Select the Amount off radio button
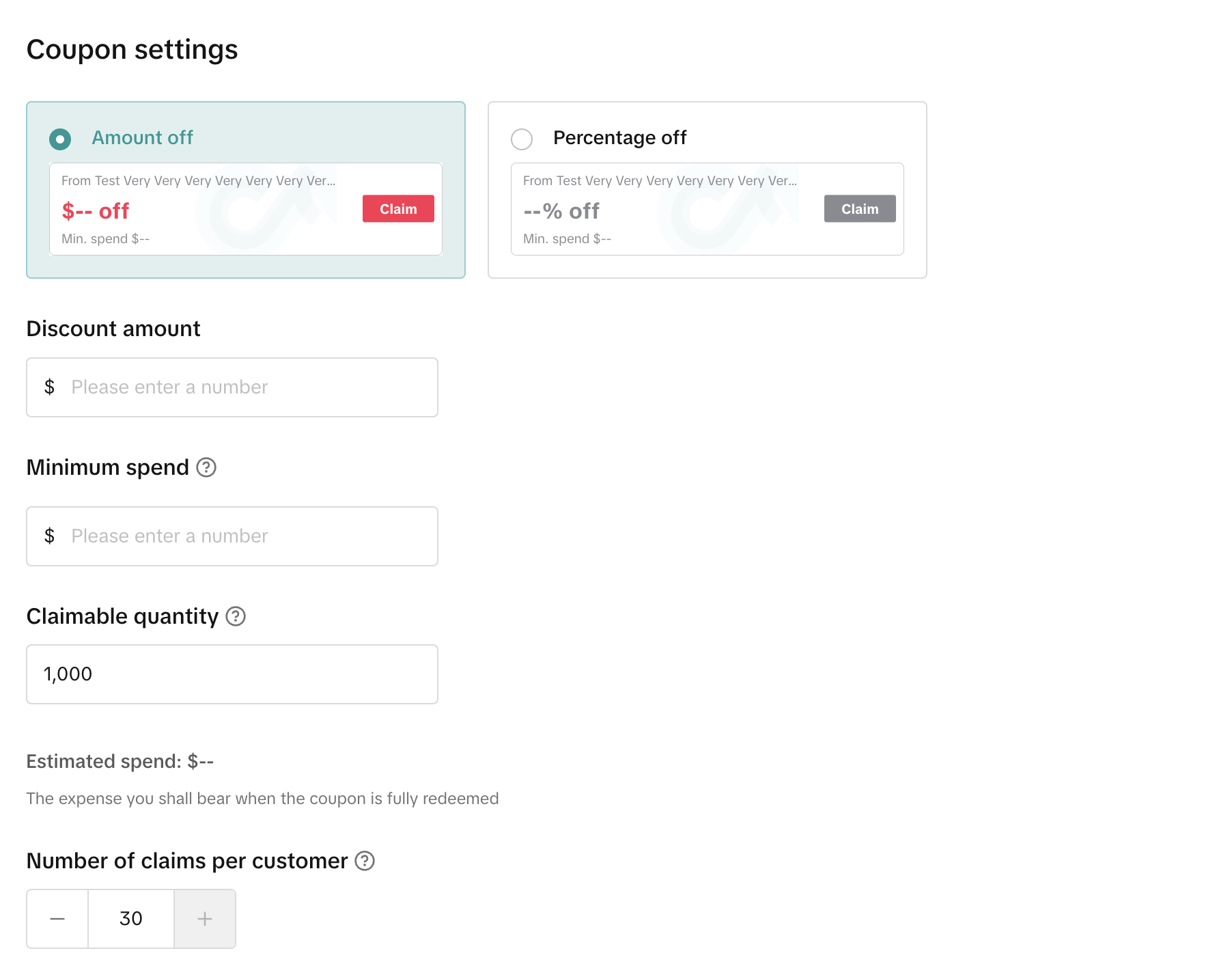The image size is (1232, 966). pos(60,139)
